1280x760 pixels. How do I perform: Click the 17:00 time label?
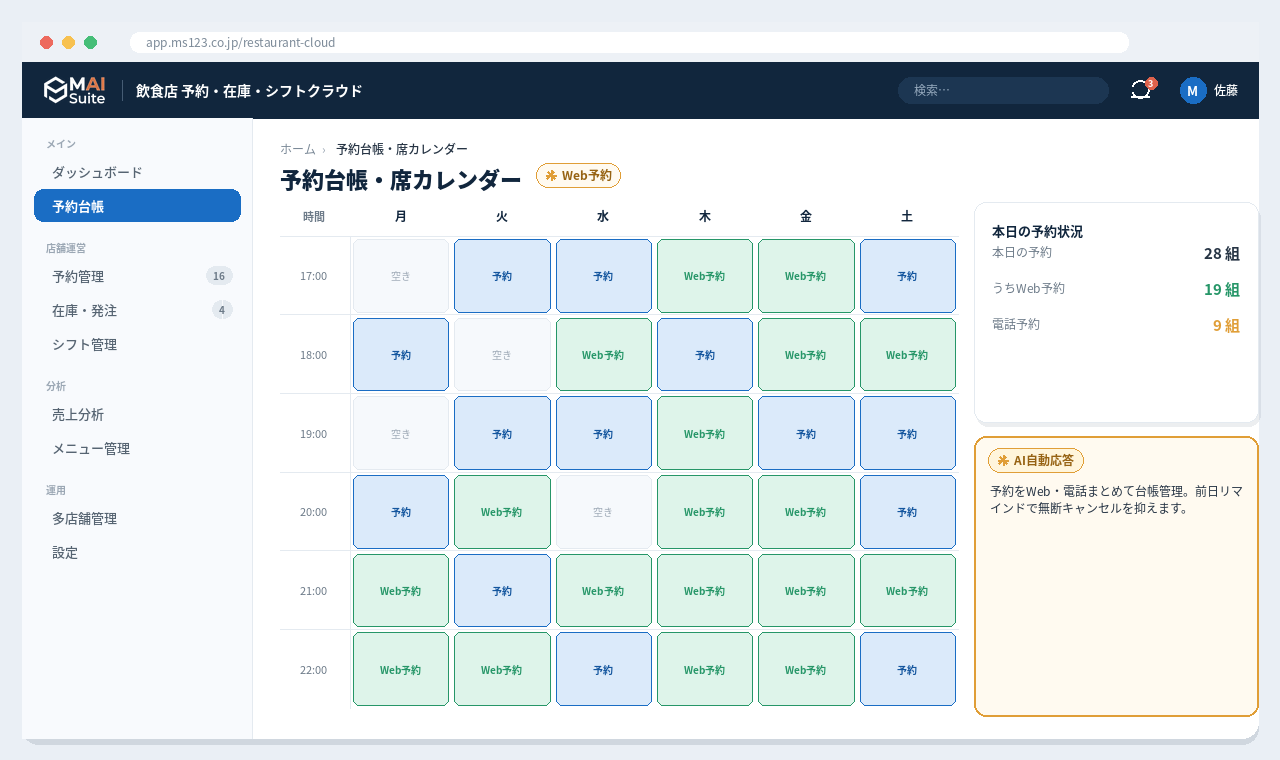click(314, 276)
